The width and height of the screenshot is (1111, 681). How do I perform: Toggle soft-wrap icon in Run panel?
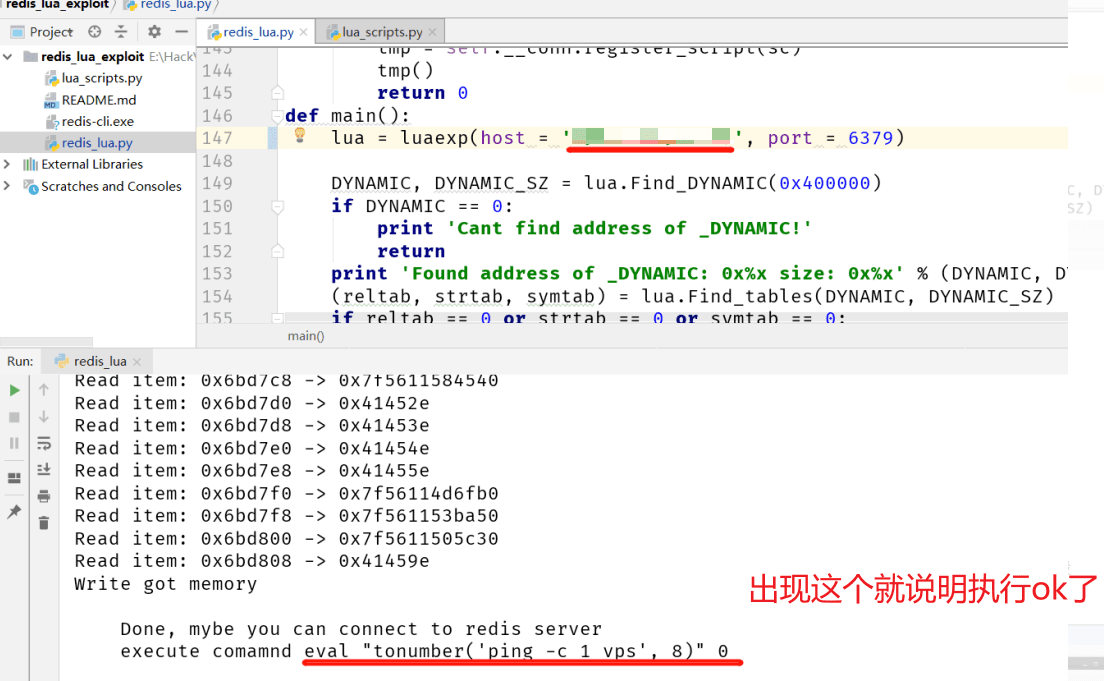point(44,444)
